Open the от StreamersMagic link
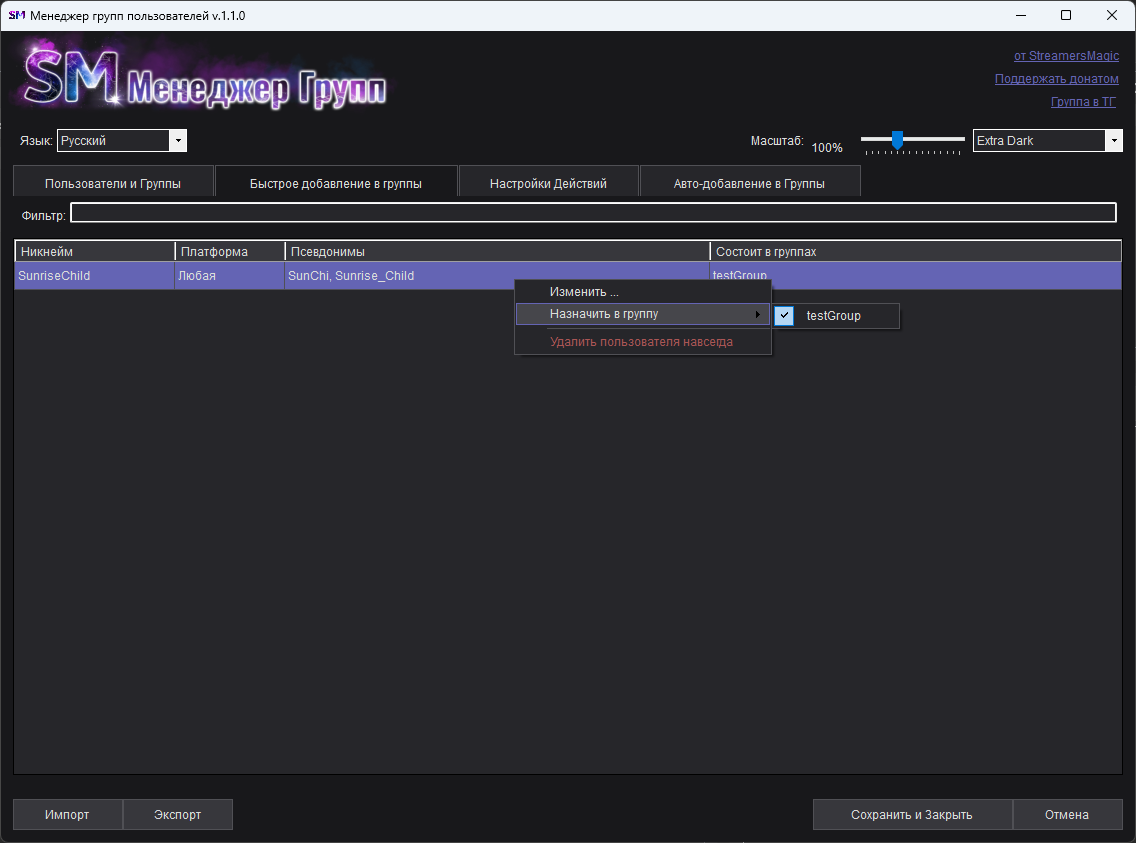The image size is (1136, 843). coord(1066,56)
